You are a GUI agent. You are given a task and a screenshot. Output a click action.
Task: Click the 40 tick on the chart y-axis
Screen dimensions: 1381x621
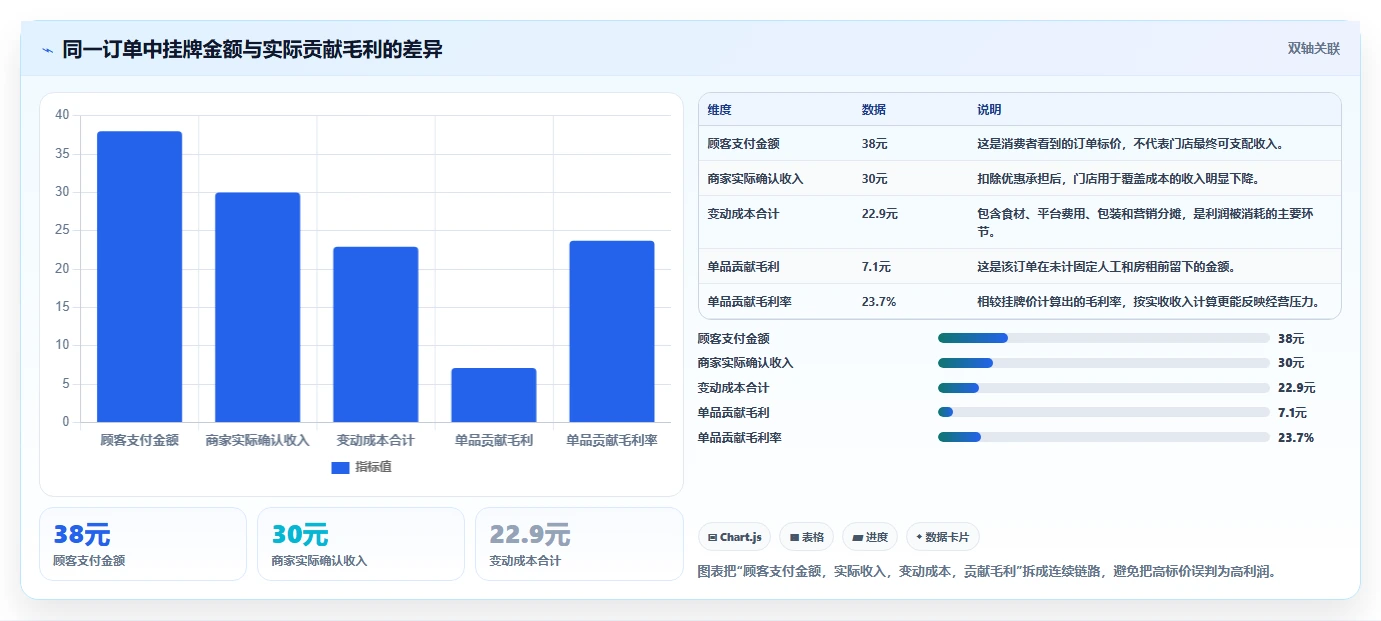(62, 115)
